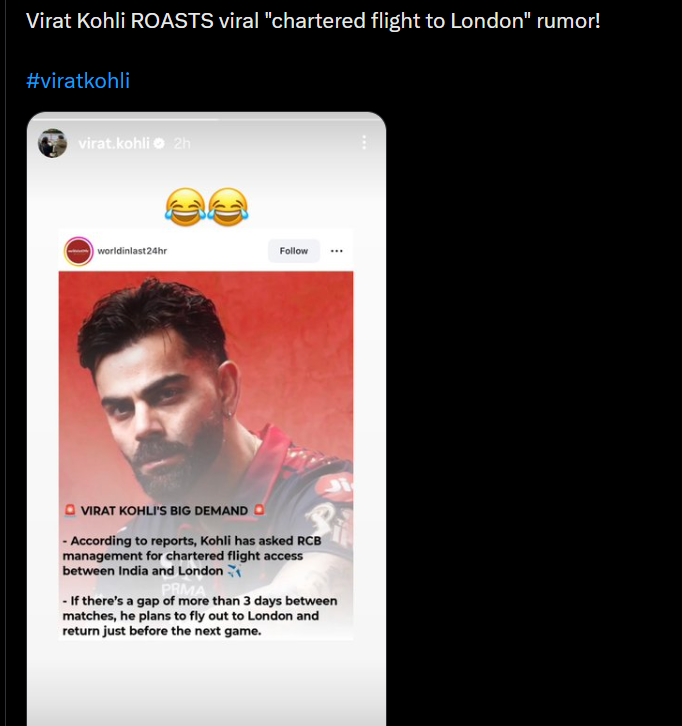Open the horizontal three-dot post options
This screenshot has width=682, height=726.
click(x=337, y=251)
